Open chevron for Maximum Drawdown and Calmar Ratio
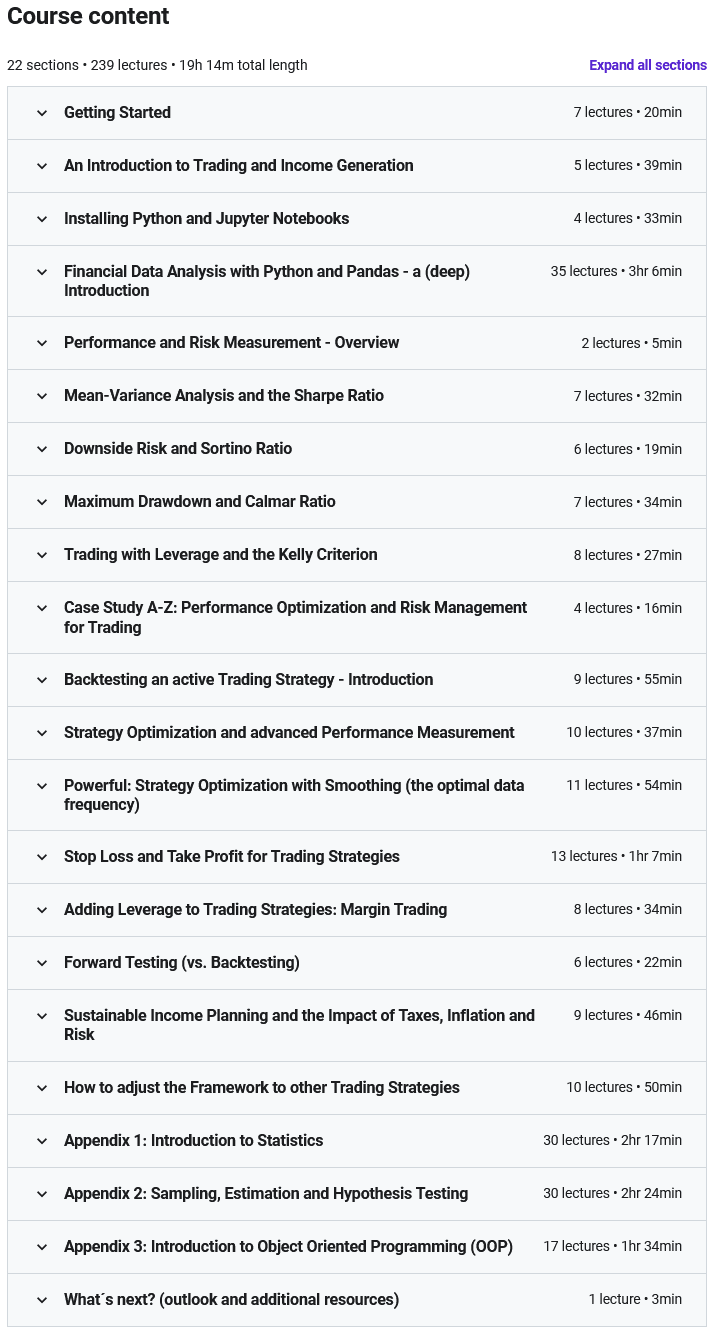 click(x=42, y=502)
